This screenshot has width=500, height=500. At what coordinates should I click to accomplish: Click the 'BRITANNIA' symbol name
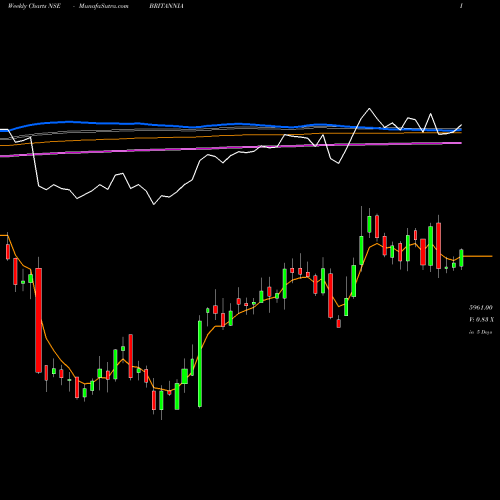point(166,6)
